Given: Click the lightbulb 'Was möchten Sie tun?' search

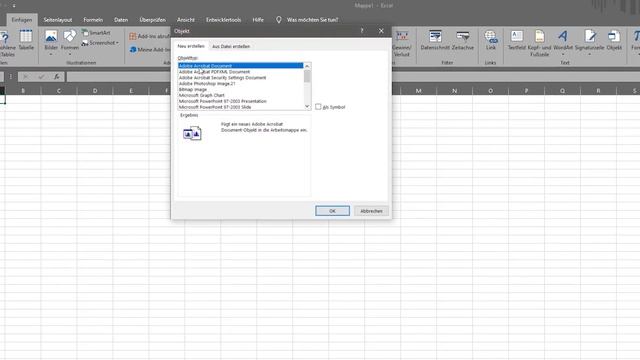Looking at the screenshot, I should 307,20.
